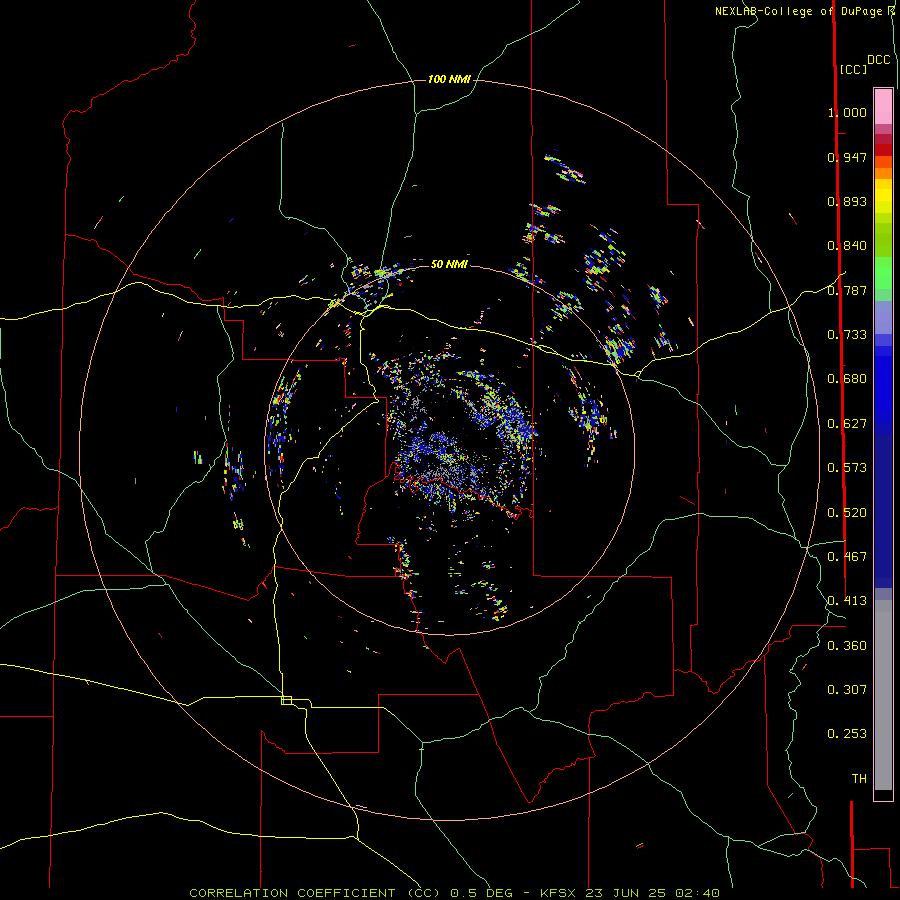Image resolution: width=900 pixels, height=900 pixels.
Task: Select the 0.947 legend value
Action: point(847,157)
